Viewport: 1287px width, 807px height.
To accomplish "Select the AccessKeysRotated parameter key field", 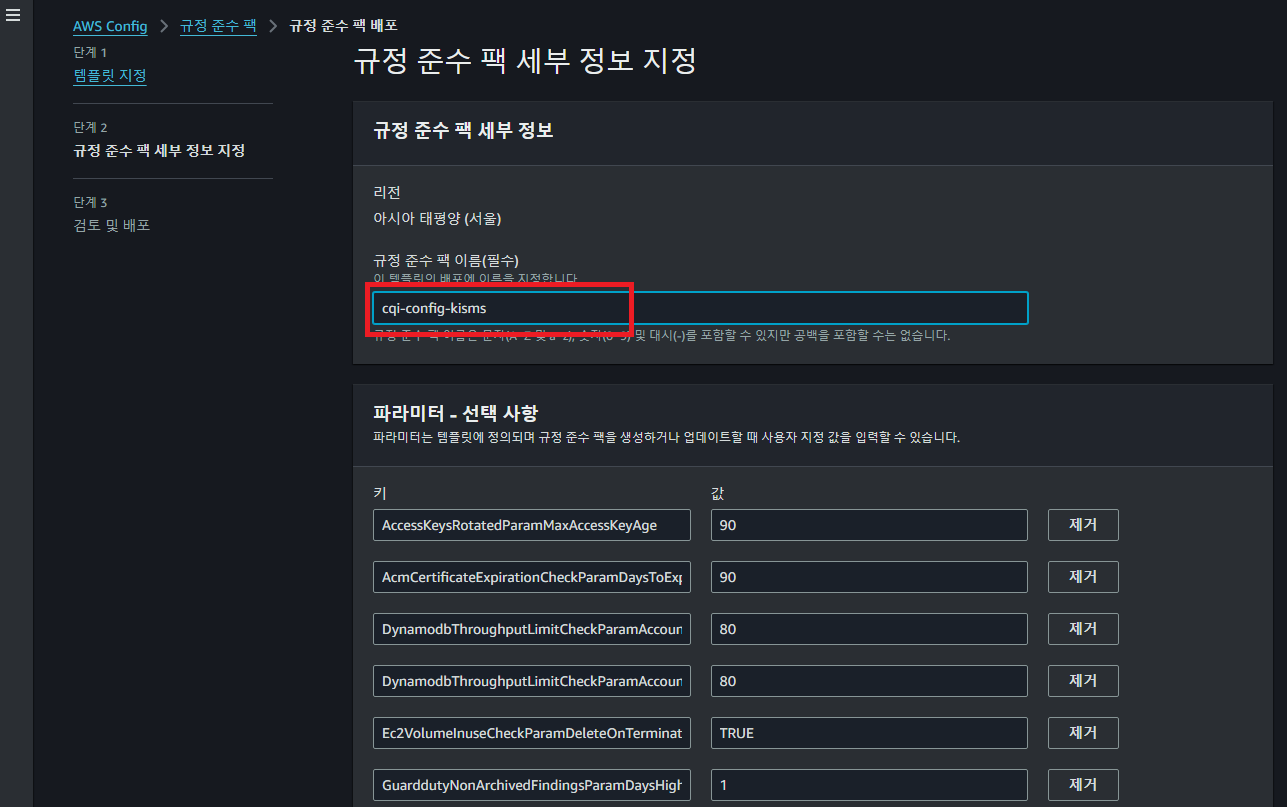I will [531, 524].
